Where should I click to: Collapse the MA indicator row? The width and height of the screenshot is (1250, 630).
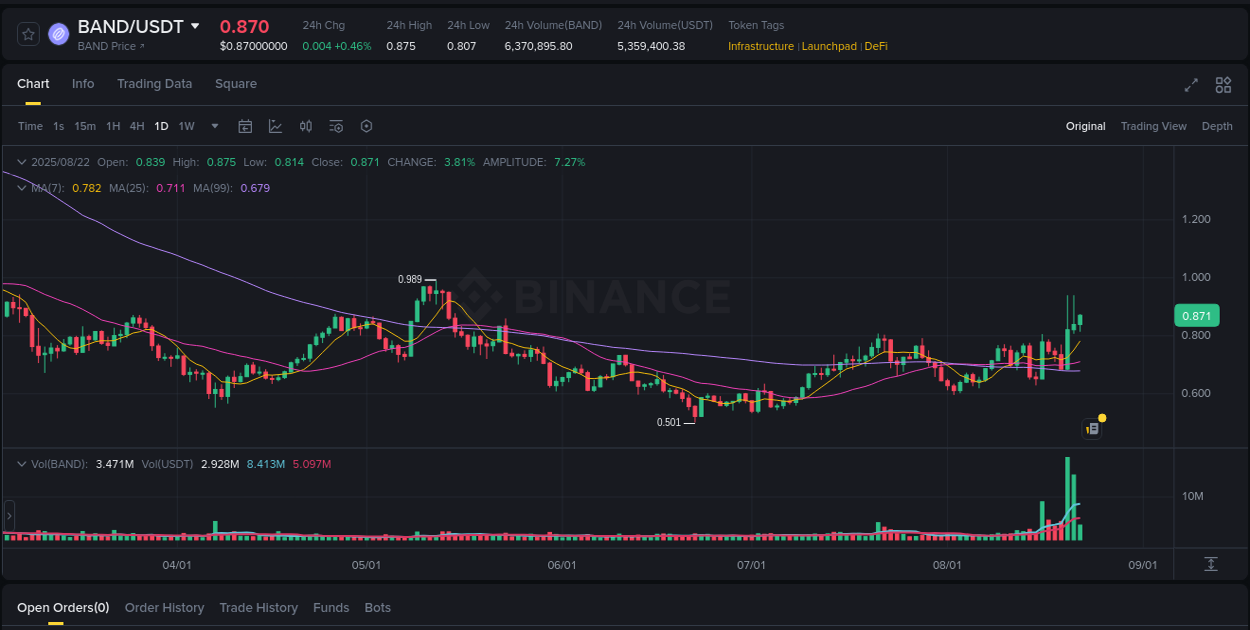(22, 188)
